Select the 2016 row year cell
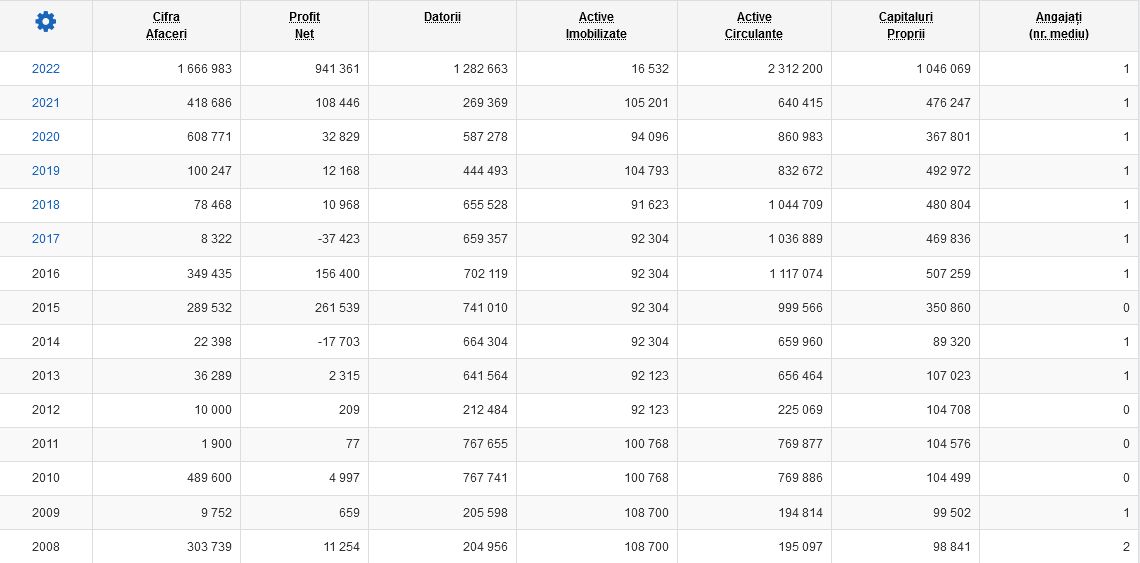 [x=46, y=273]
